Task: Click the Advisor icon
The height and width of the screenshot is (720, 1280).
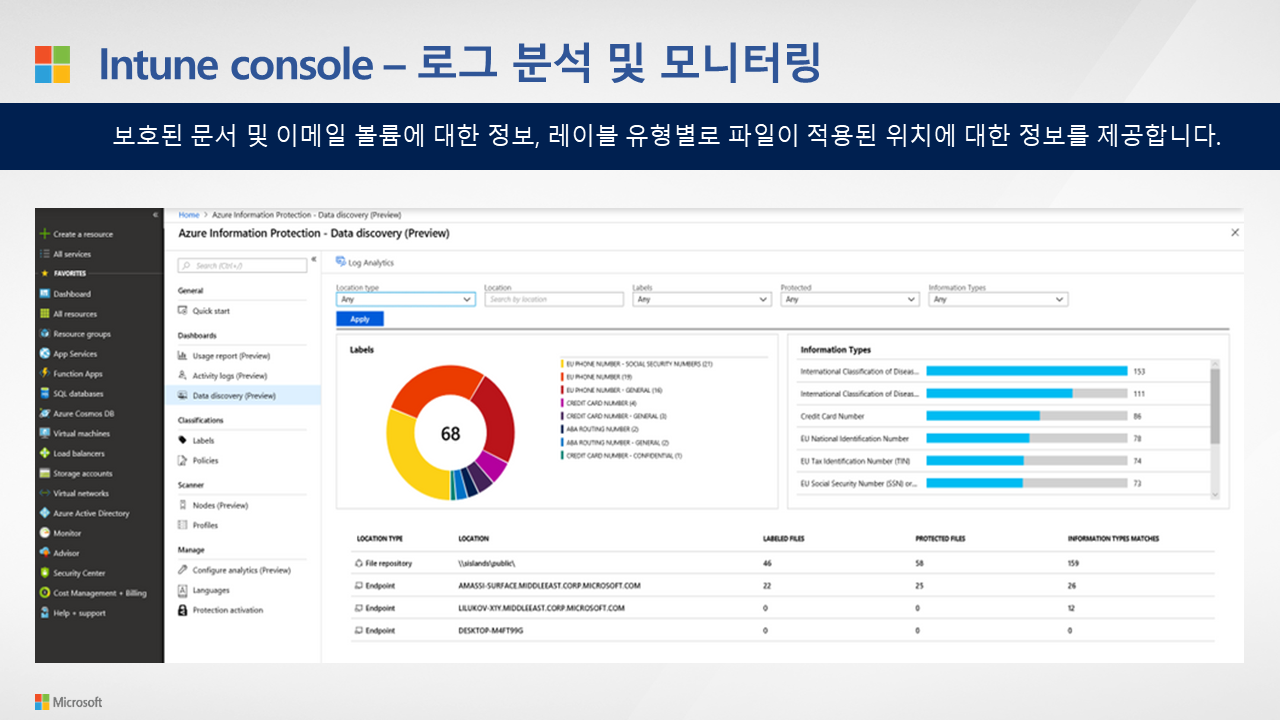Action: click(44, 553)
